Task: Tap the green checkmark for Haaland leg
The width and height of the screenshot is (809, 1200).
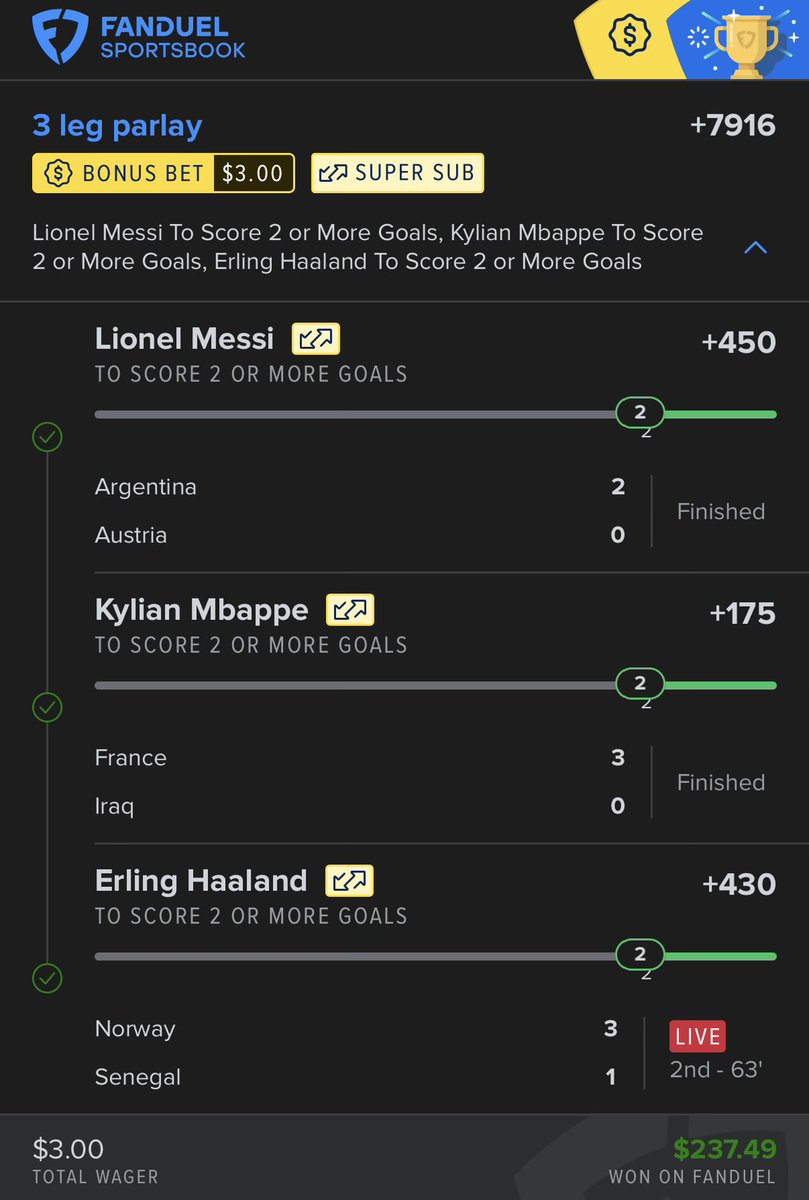Action: pyautogui.click(x=47, y=978)
